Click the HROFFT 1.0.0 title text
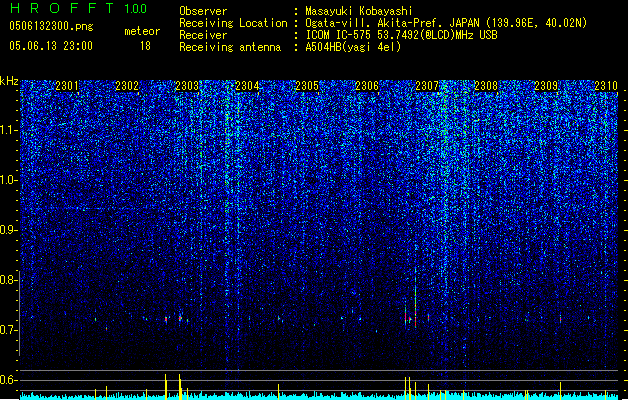 click(x=78, y=8)
